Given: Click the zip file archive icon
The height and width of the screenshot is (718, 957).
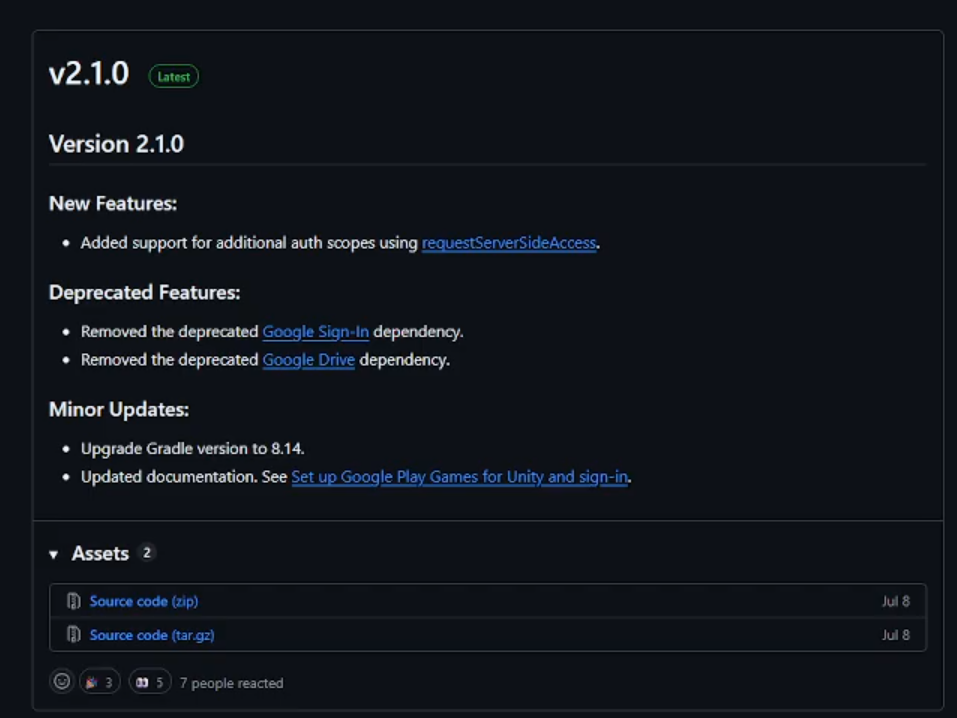Looking at the screenshot, I should (74, 601).
